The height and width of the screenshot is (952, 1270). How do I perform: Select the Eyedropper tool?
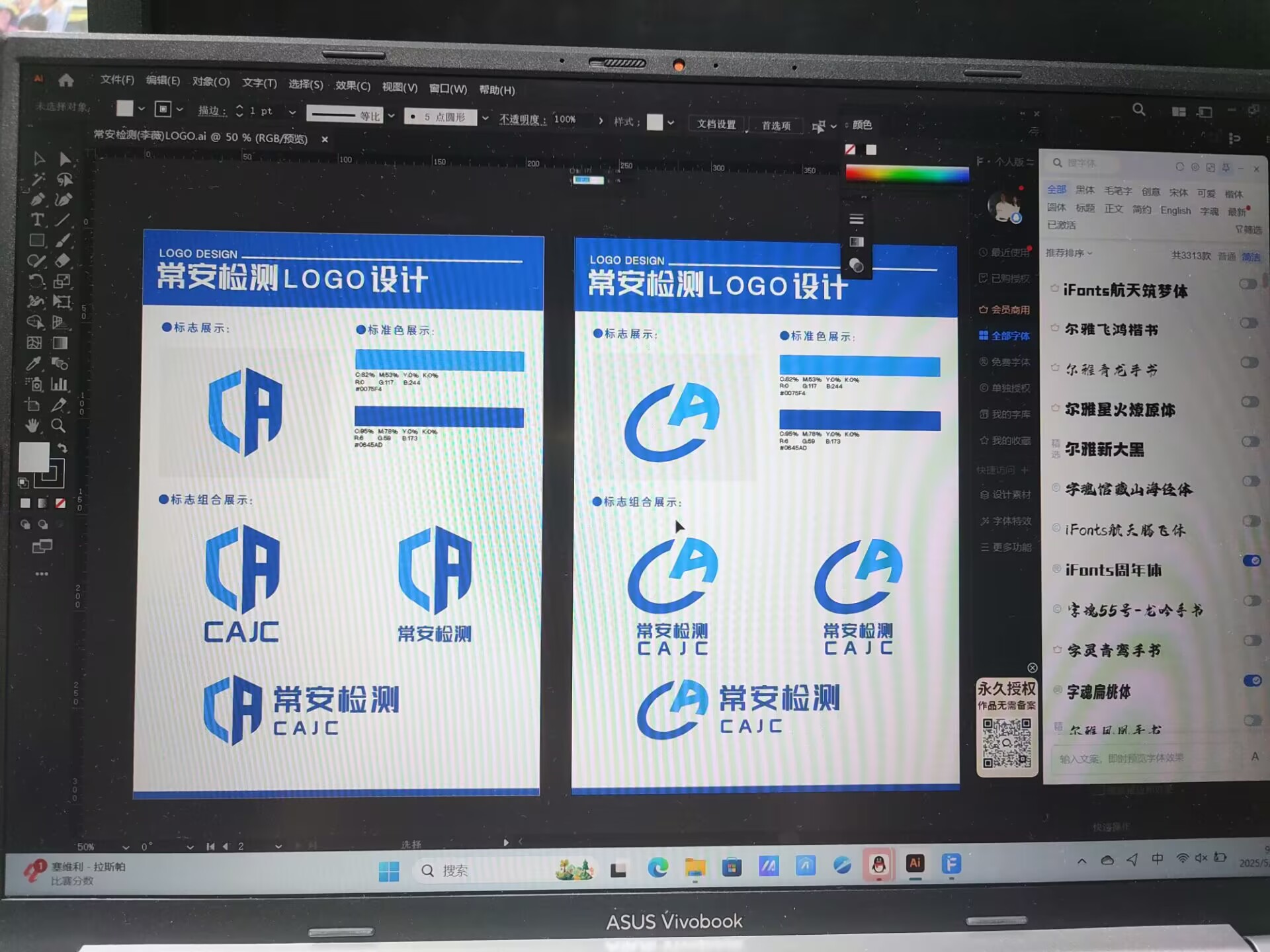(x=34, y=364)
